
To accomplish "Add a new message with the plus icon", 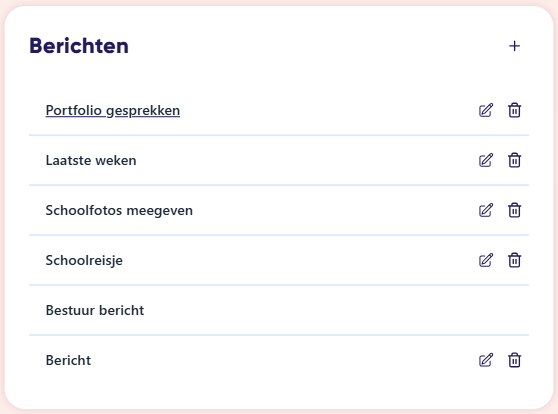I will [x=514, y=46].
